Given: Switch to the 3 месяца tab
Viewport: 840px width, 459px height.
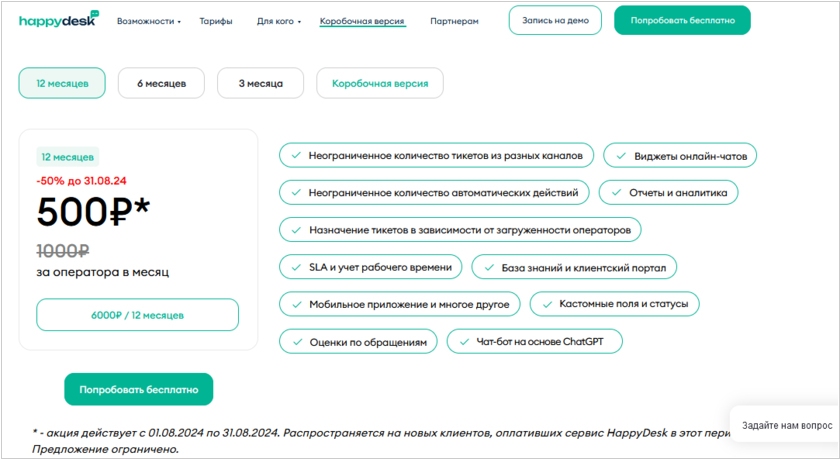Looking at the screenshot, I should click(260, 83).
